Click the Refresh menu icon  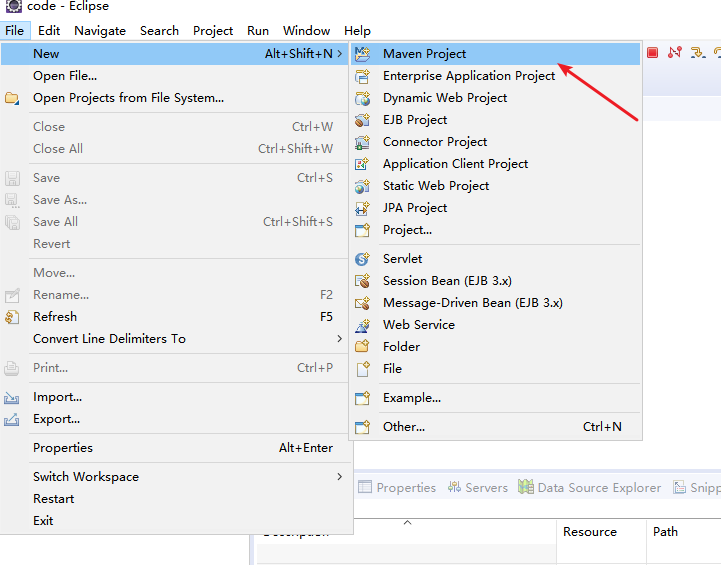11,317
